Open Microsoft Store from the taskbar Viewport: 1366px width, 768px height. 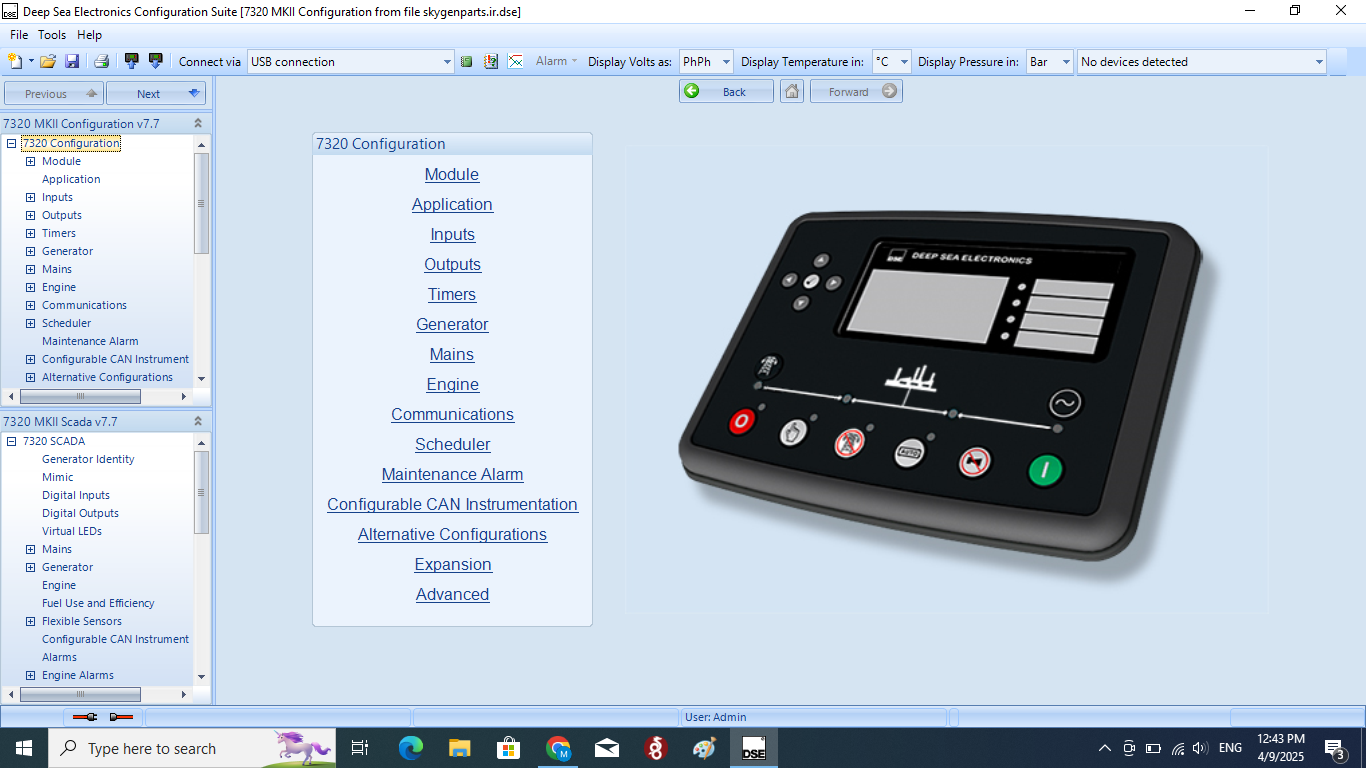[x=508, y=748]
